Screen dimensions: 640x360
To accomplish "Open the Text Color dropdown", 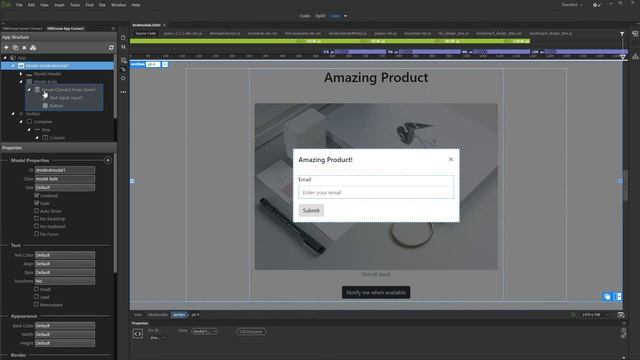I will click(x=65, y=255).
